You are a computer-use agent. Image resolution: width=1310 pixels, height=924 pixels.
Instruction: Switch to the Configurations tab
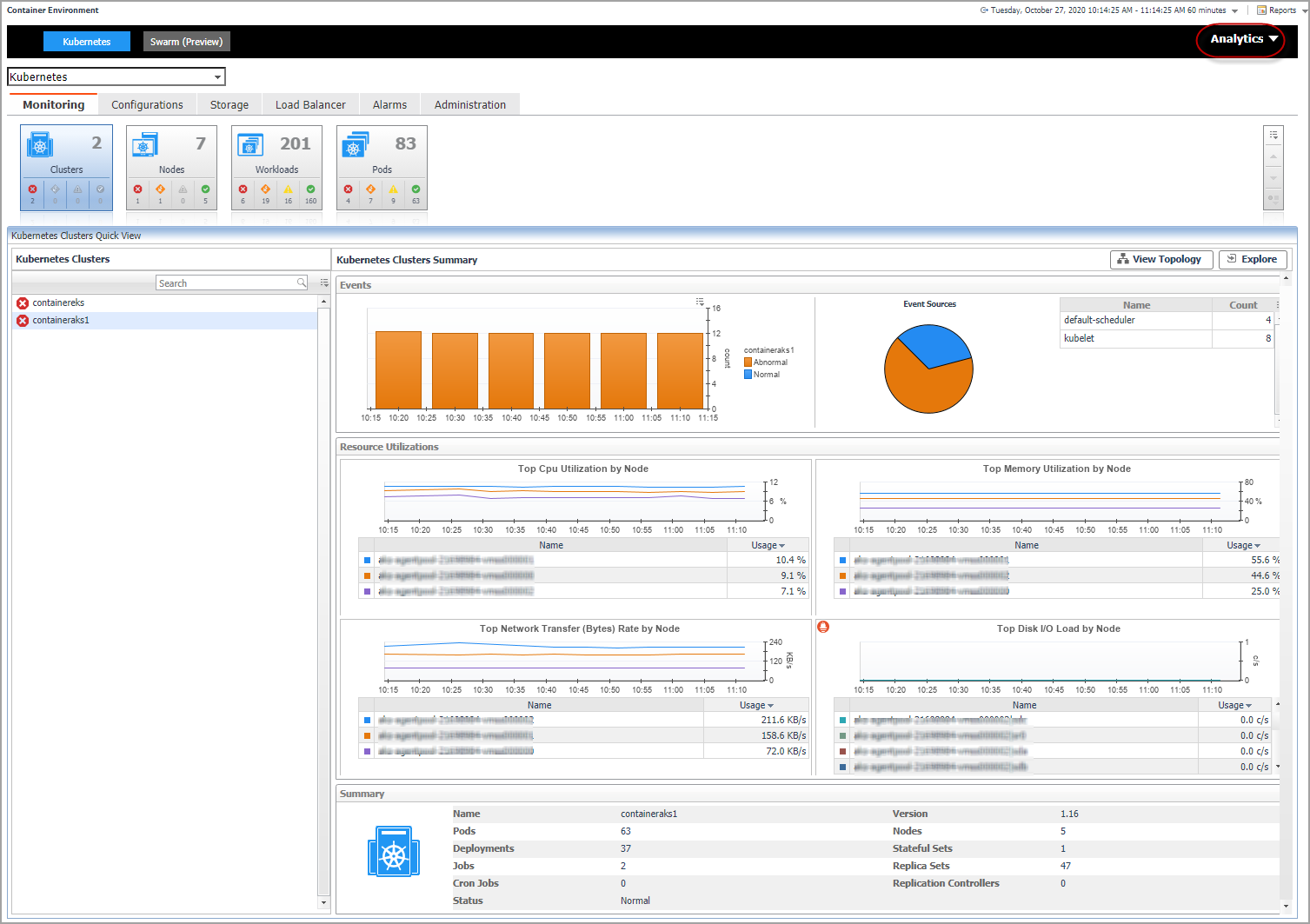coord(147,105)
